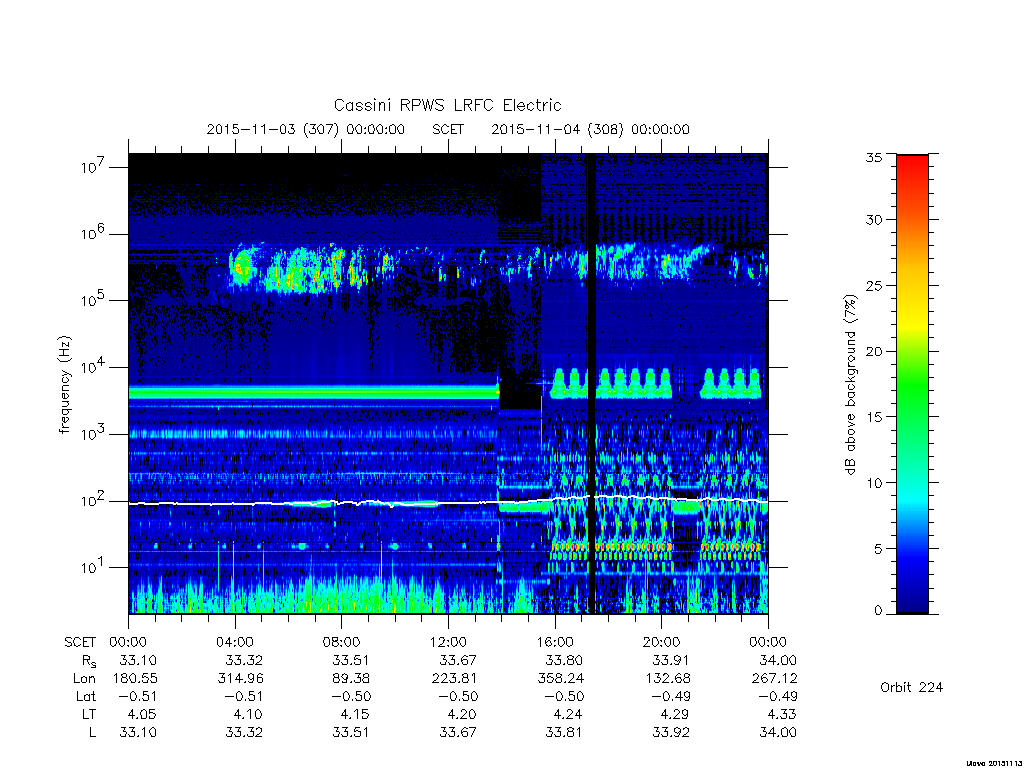Click the 'Orbit 224' label
This screenshot has height=768, width=1024.
point(912,687)
